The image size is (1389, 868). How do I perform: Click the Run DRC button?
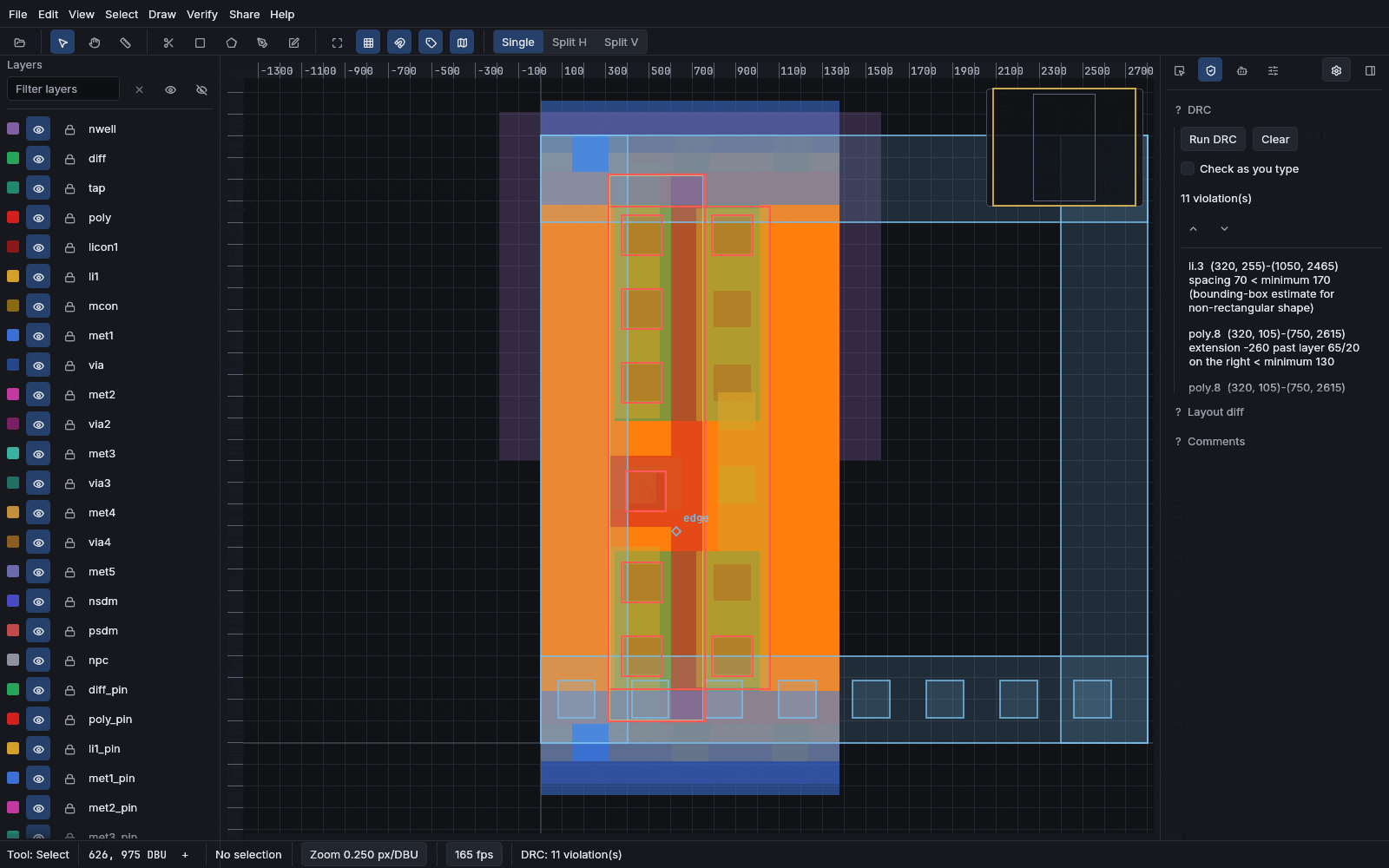[x=1213, y=139]
